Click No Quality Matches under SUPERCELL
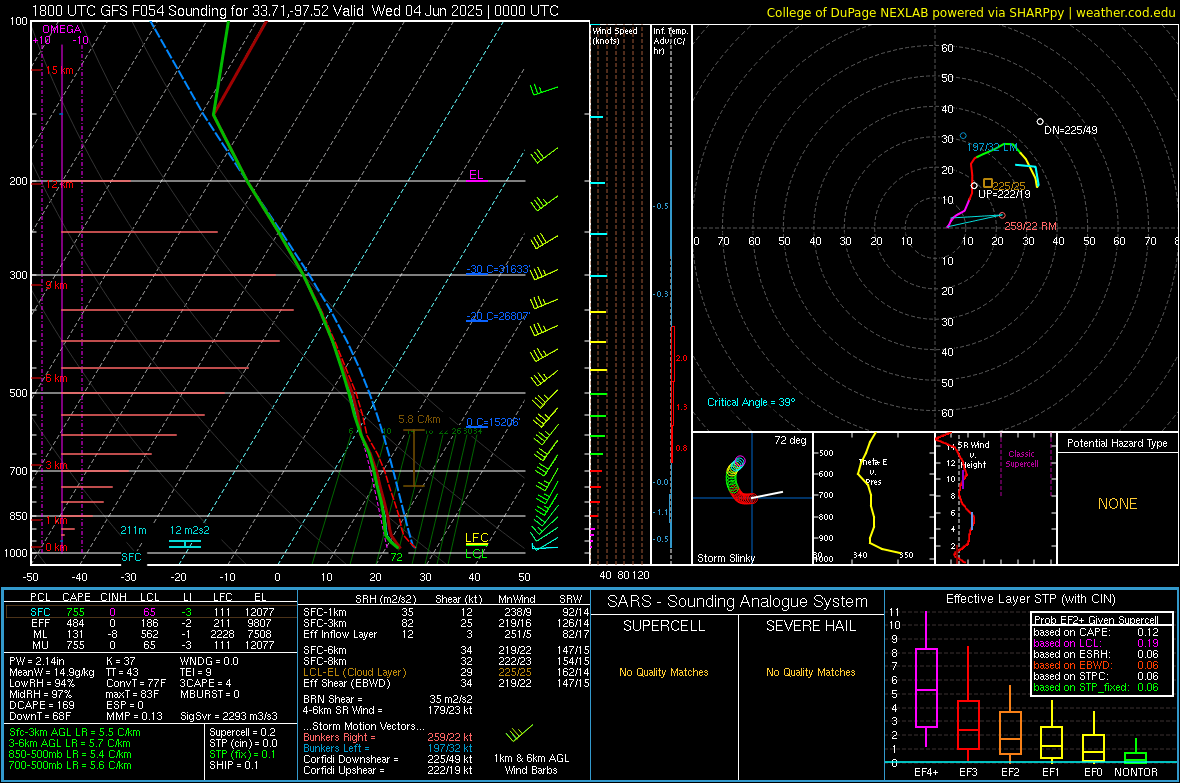 pos(664,672)
